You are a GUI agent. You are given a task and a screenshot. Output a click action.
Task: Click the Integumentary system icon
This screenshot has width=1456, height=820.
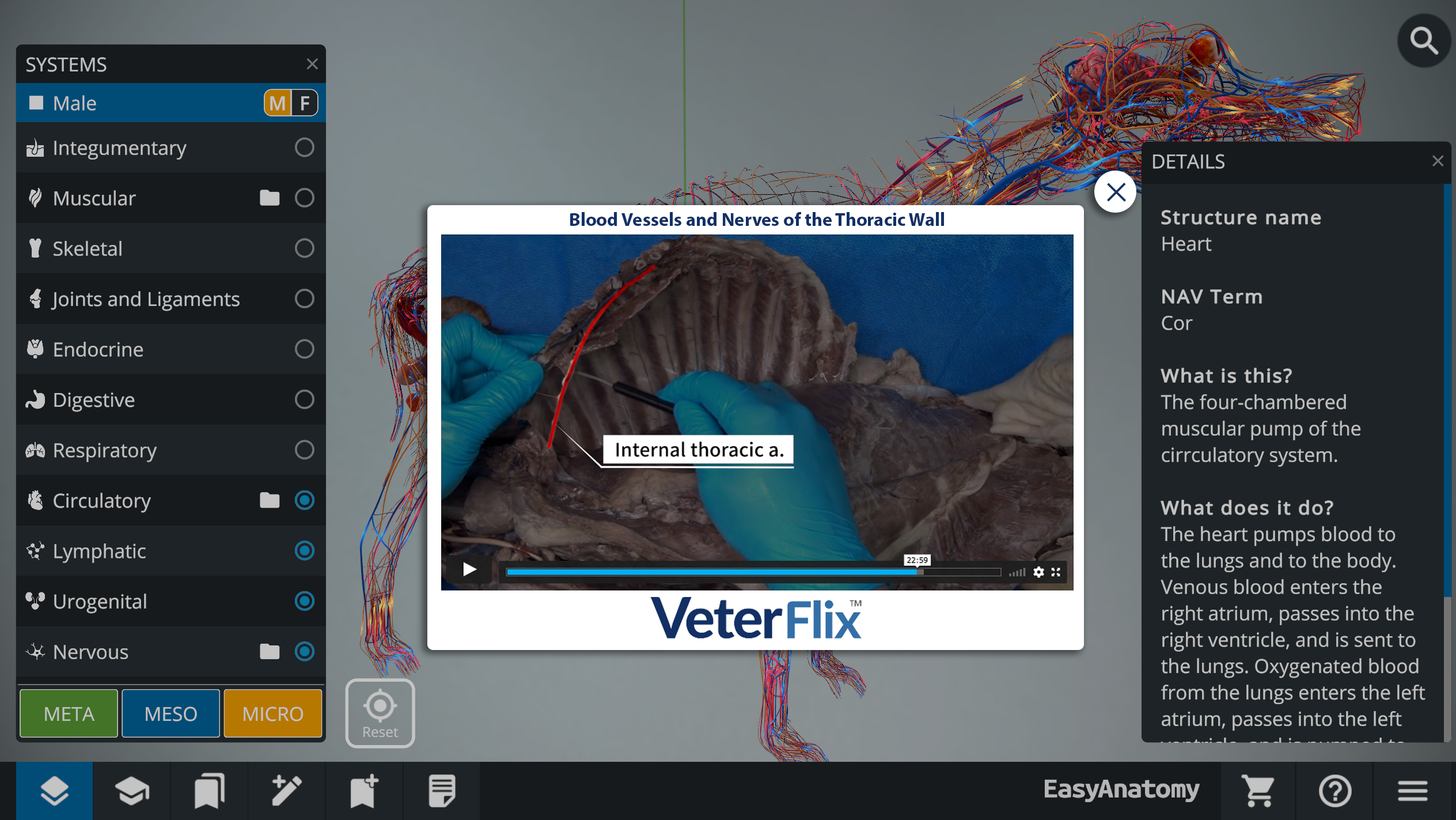(x=35, y=148)
